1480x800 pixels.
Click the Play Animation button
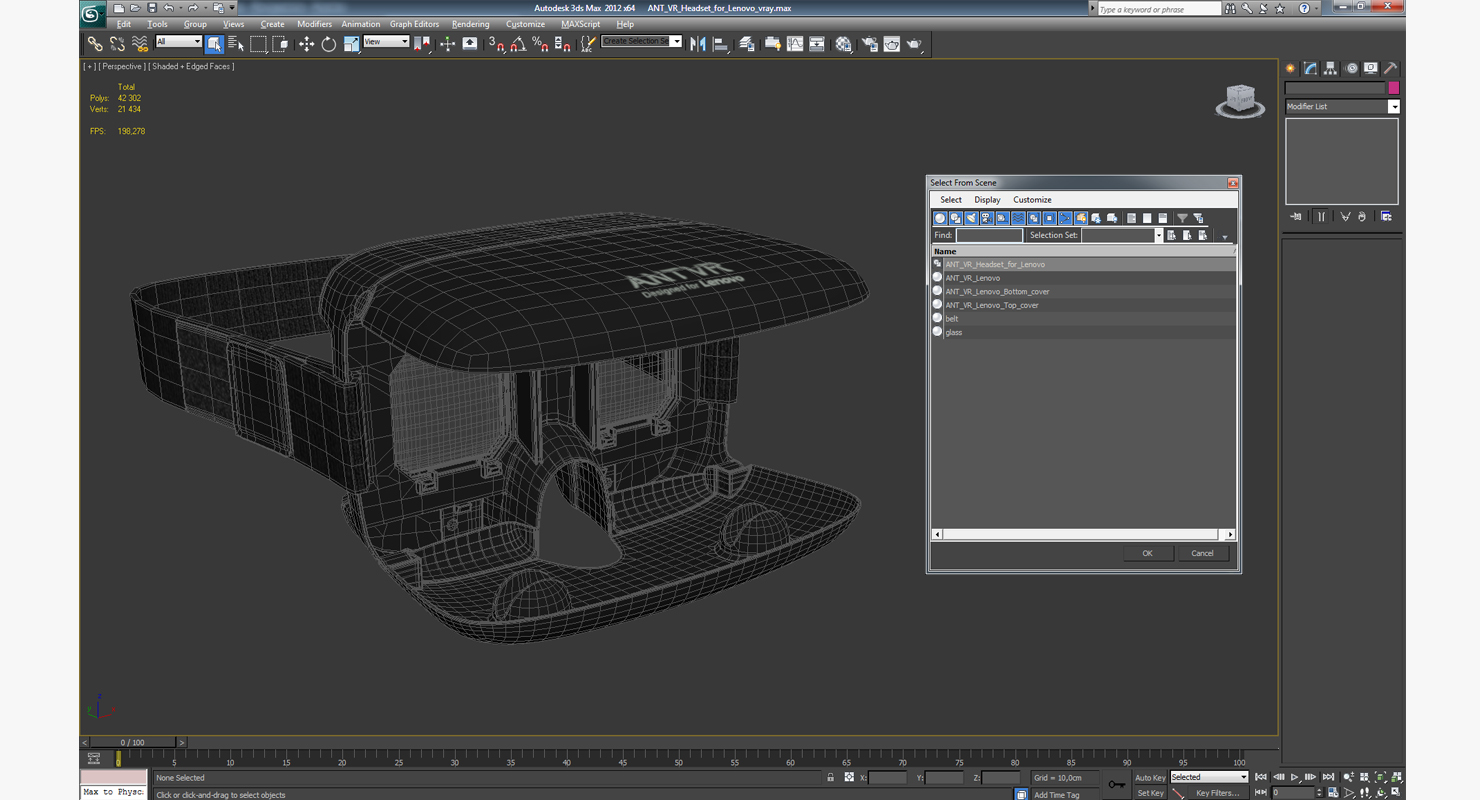[1294, 777]
